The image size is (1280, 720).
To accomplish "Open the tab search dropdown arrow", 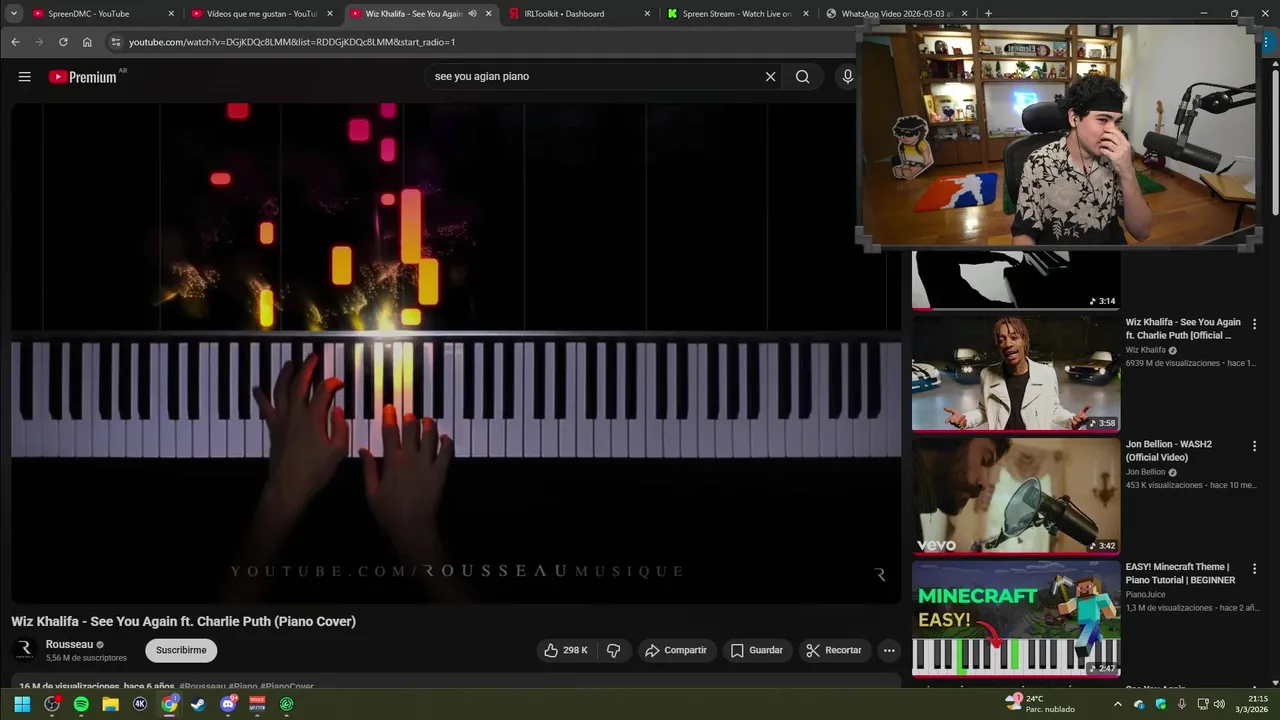I will click(14, 14).
